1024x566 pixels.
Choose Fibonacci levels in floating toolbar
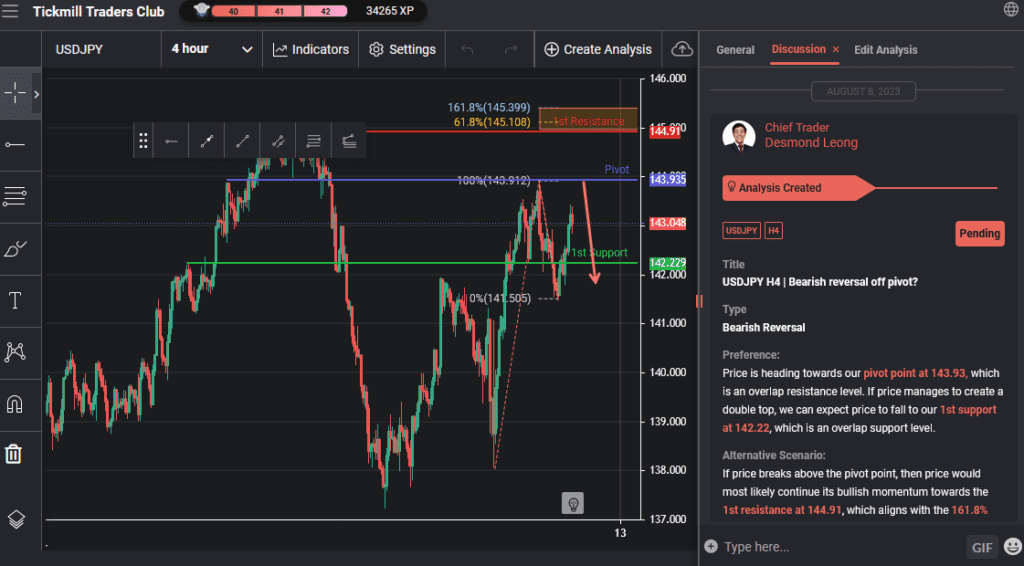coord(313,140)
